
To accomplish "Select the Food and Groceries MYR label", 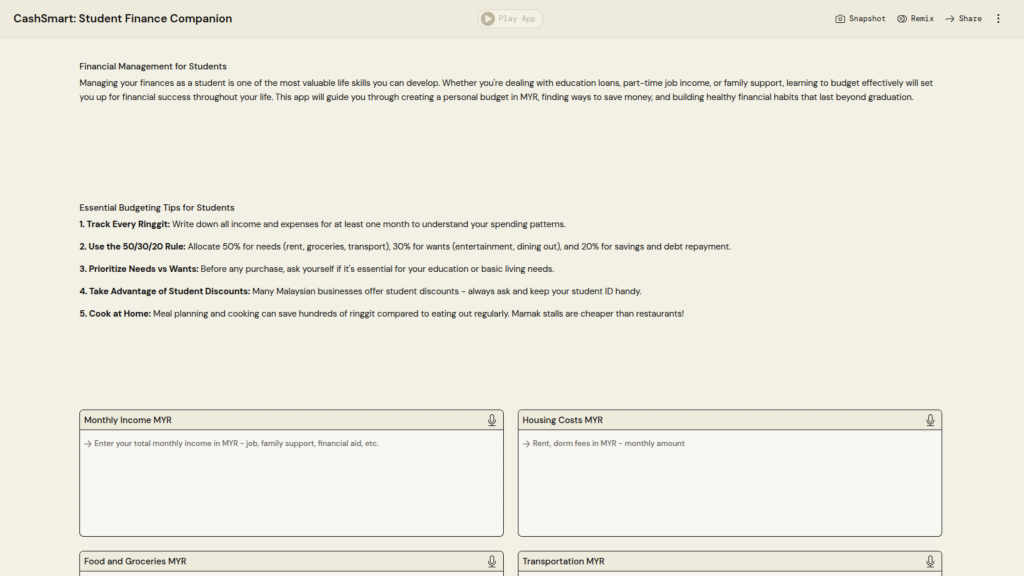I will [x=135, y=562].
